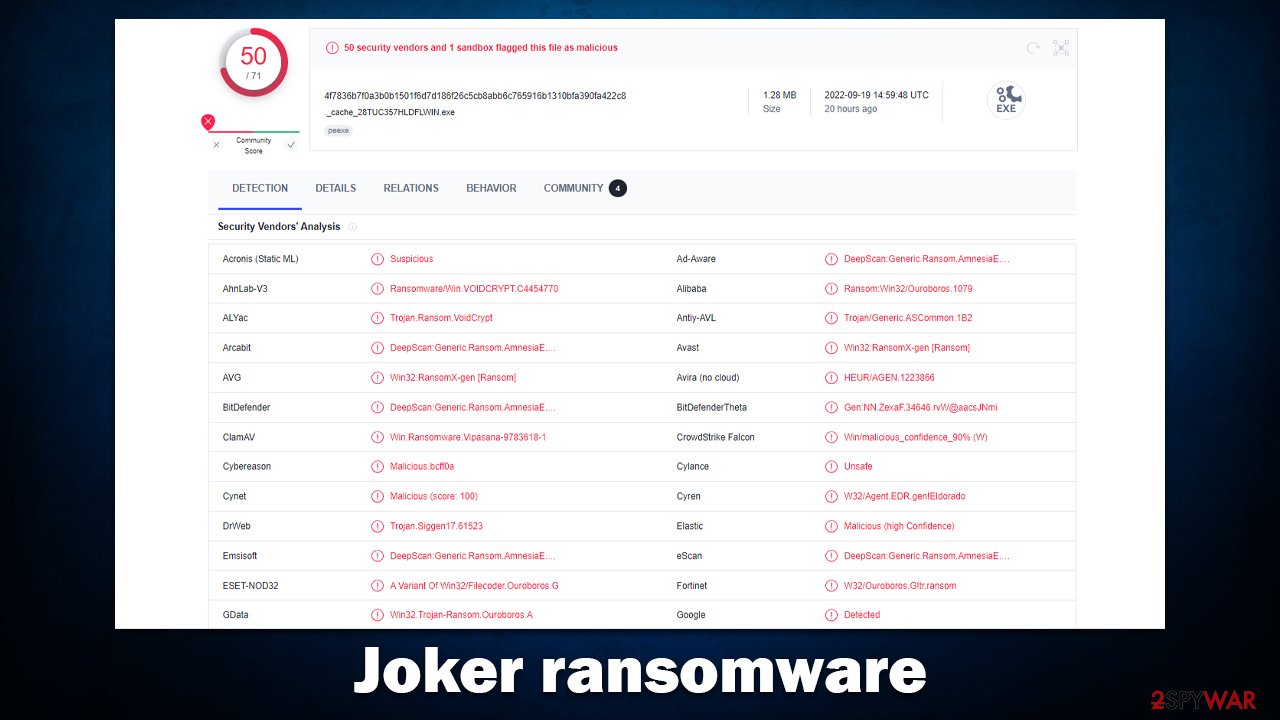Click the Security Vendors' Analysis heading
Screen dimensions: 1280x720
[x=279, y=227]
